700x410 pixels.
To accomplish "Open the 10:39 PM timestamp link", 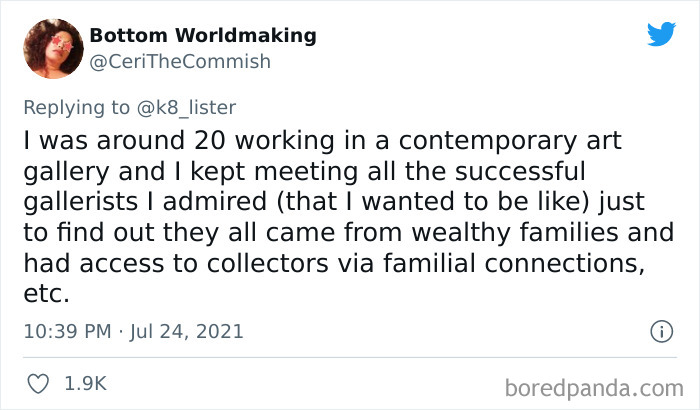I will tap(67, 331).
